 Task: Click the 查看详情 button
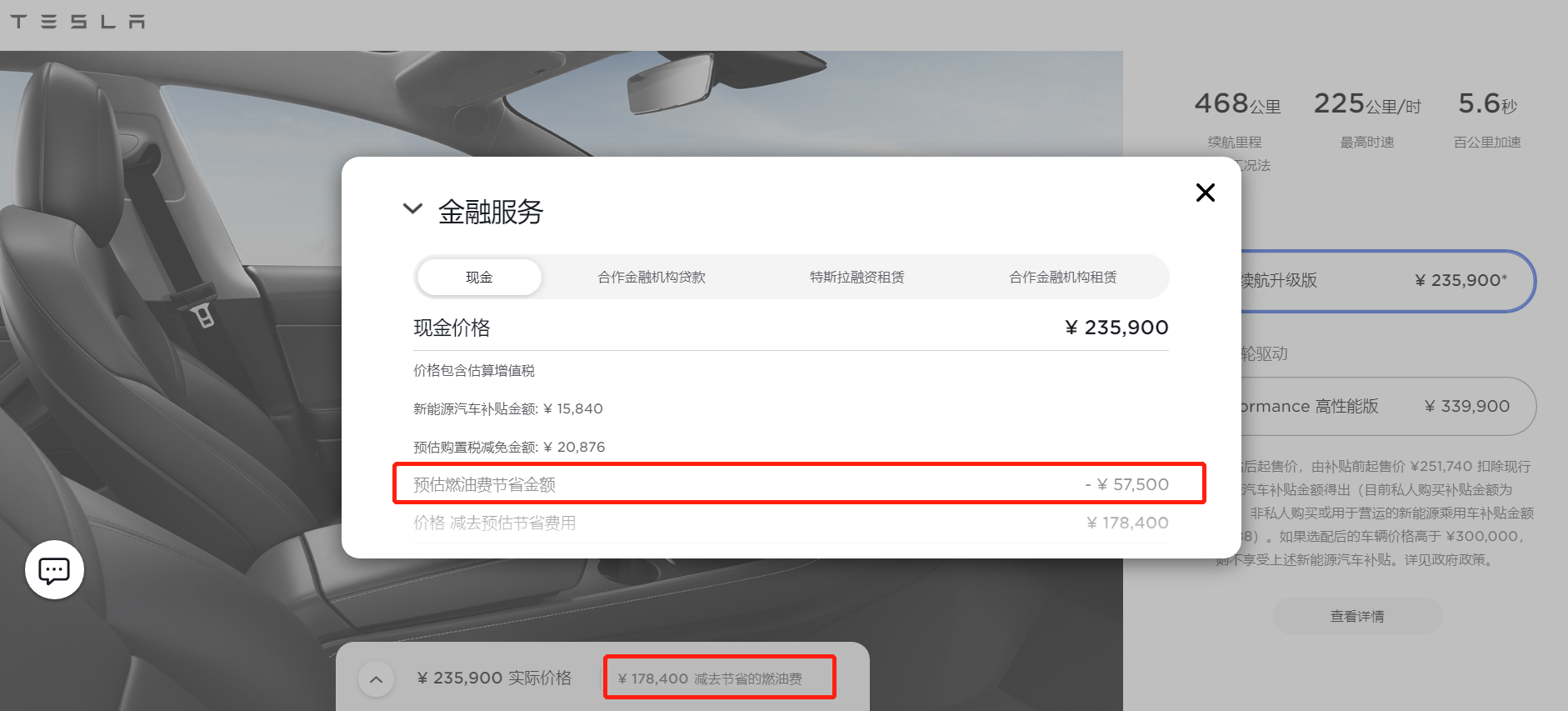(1356, 617)
